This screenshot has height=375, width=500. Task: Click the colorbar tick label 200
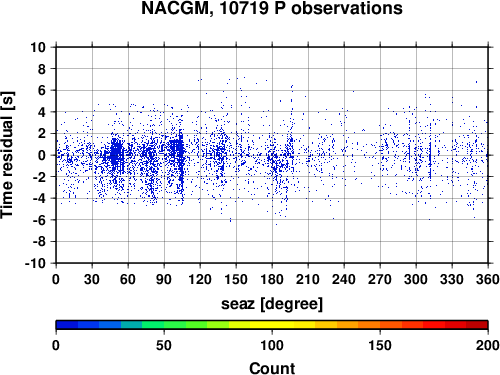pyautogui.click(x=488, y=345)
